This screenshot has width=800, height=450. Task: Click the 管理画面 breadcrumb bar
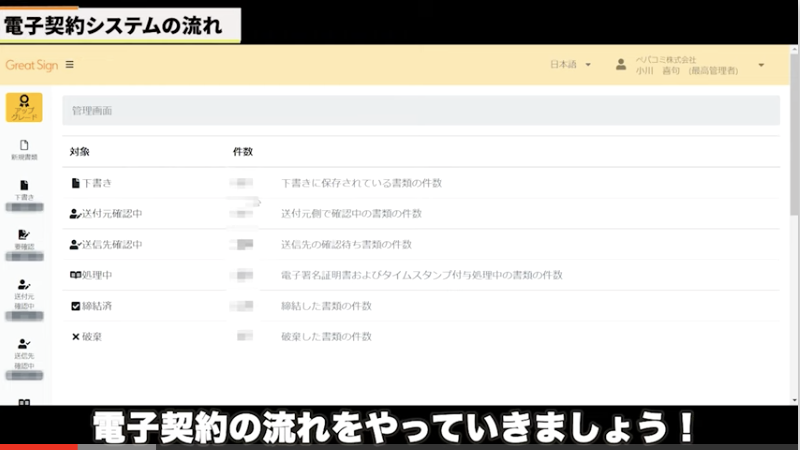[x=420, y=111]
